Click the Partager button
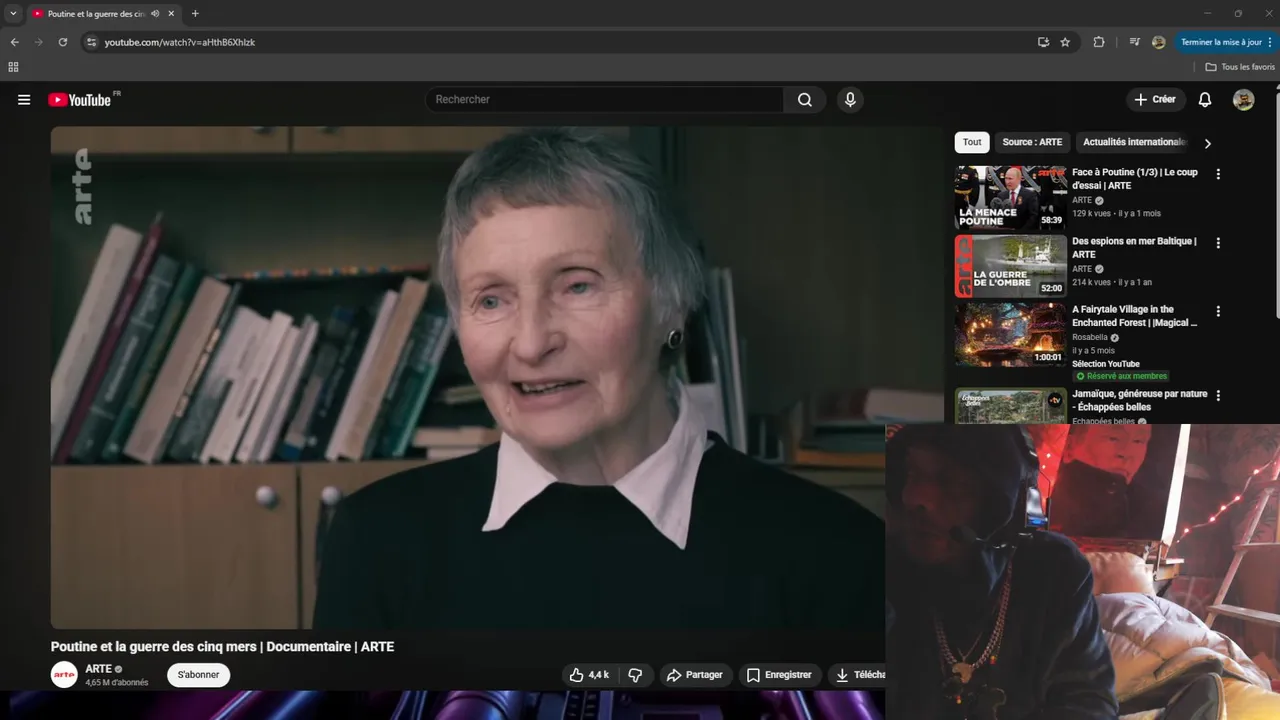This screenshot has height=720, width=1280. (x=695, y=675)
